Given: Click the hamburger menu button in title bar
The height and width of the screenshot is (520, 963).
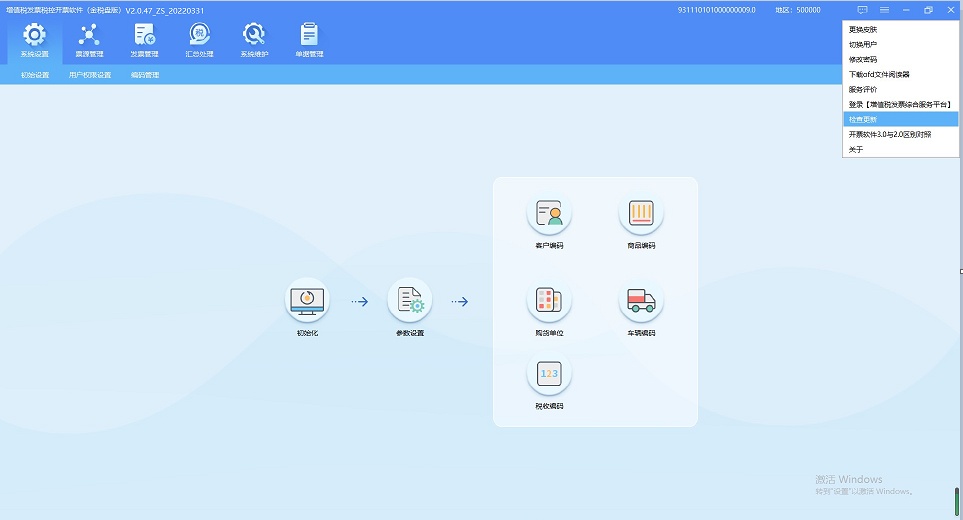Looking at the screenshot, I should pyautogui.click(x=884, y=10).
